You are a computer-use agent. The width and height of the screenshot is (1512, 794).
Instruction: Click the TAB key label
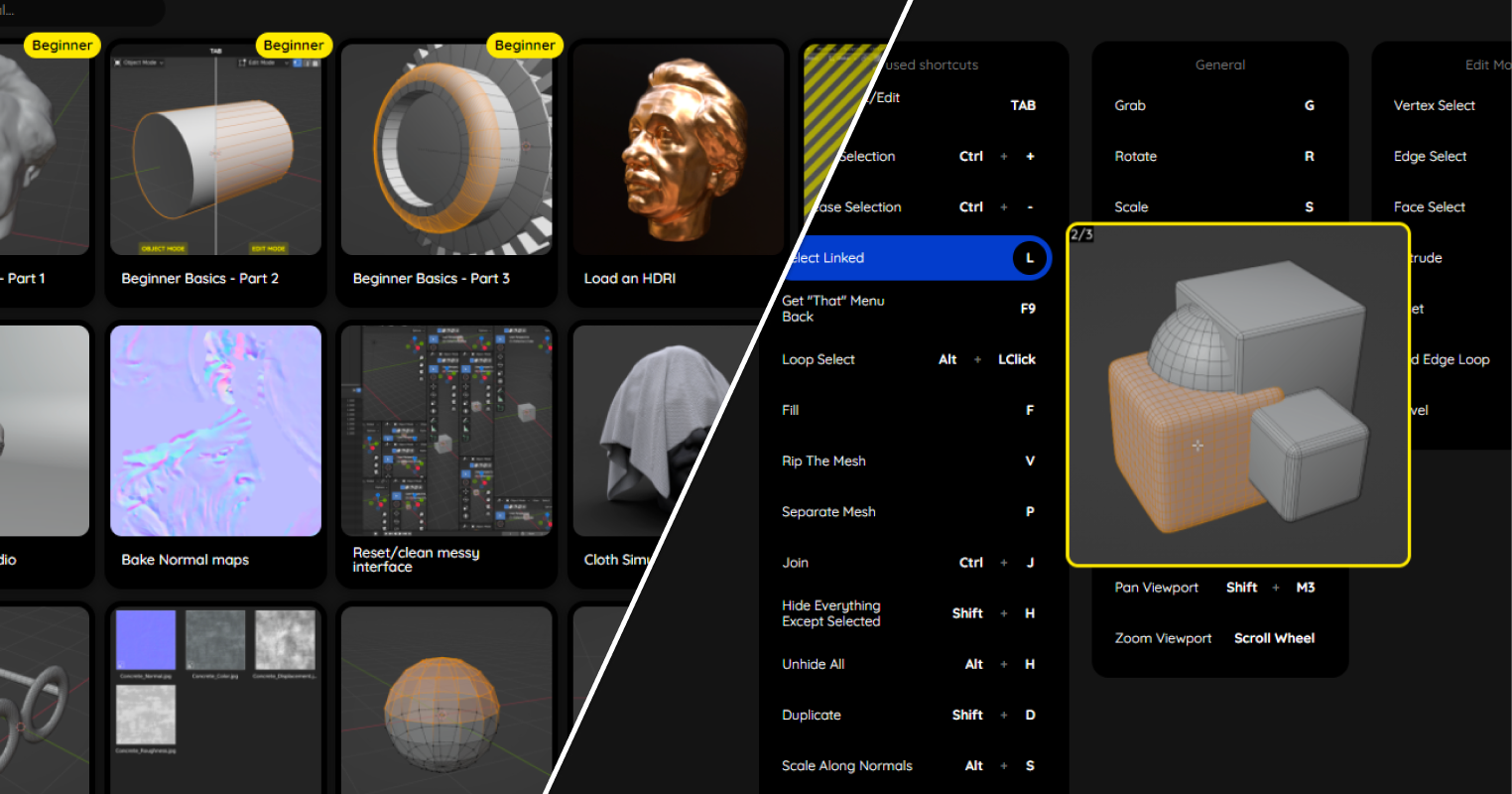[x=1023, y=105]
